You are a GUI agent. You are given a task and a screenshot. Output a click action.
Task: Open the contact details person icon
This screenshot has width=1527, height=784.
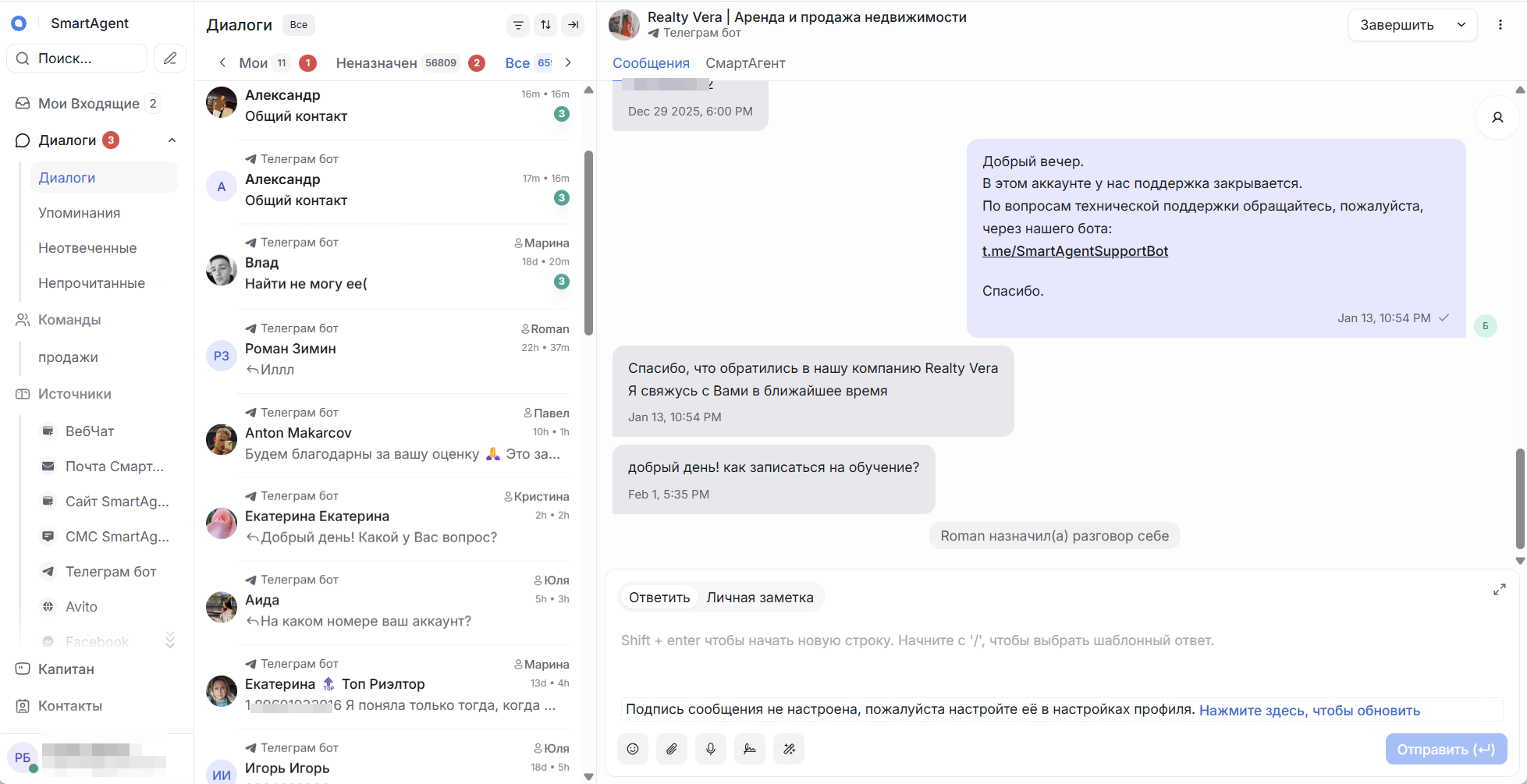click(x=1497, y=117)
